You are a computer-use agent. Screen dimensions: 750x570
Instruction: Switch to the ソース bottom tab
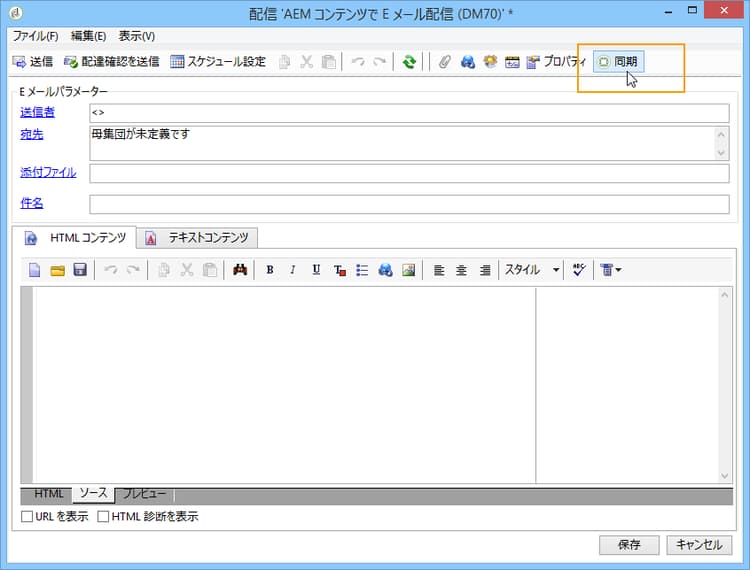tap(93, 493)
